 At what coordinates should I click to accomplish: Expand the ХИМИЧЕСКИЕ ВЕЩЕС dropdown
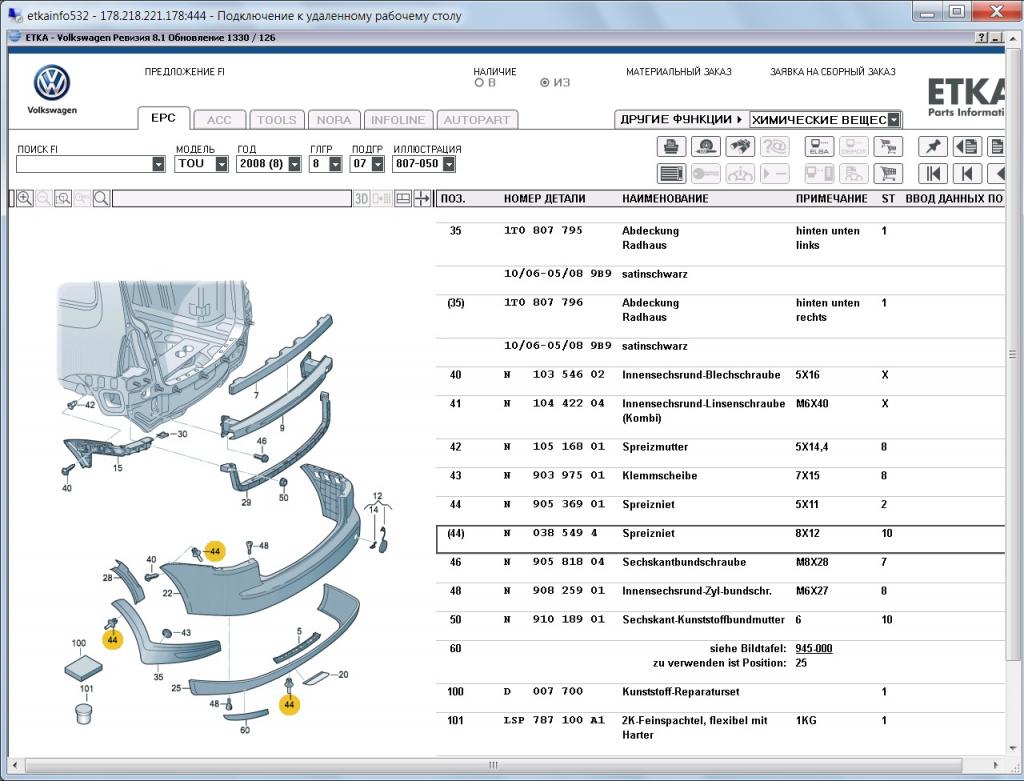click(894, 120)
